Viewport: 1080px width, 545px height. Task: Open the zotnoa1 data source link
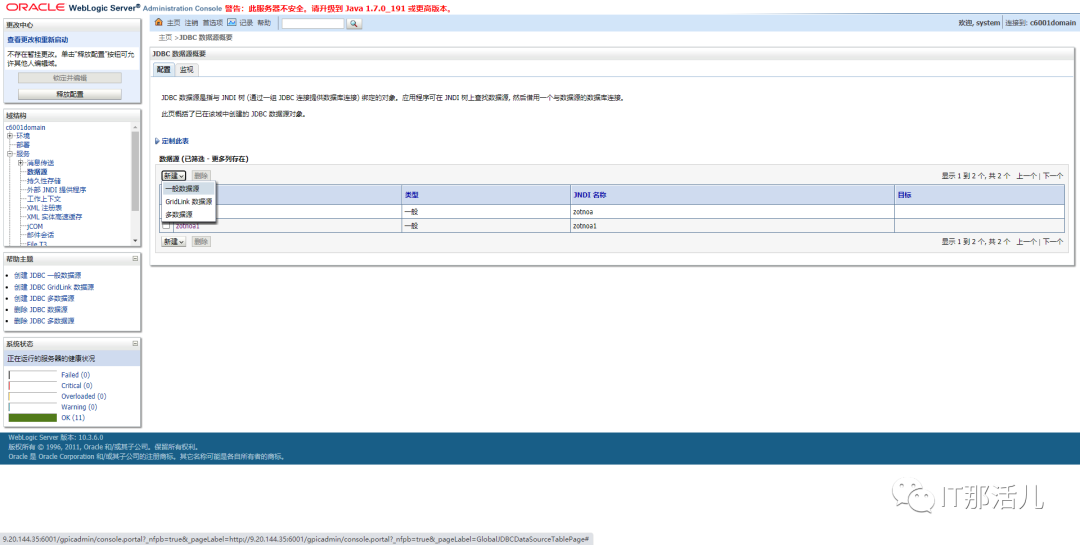pos(187,226)
